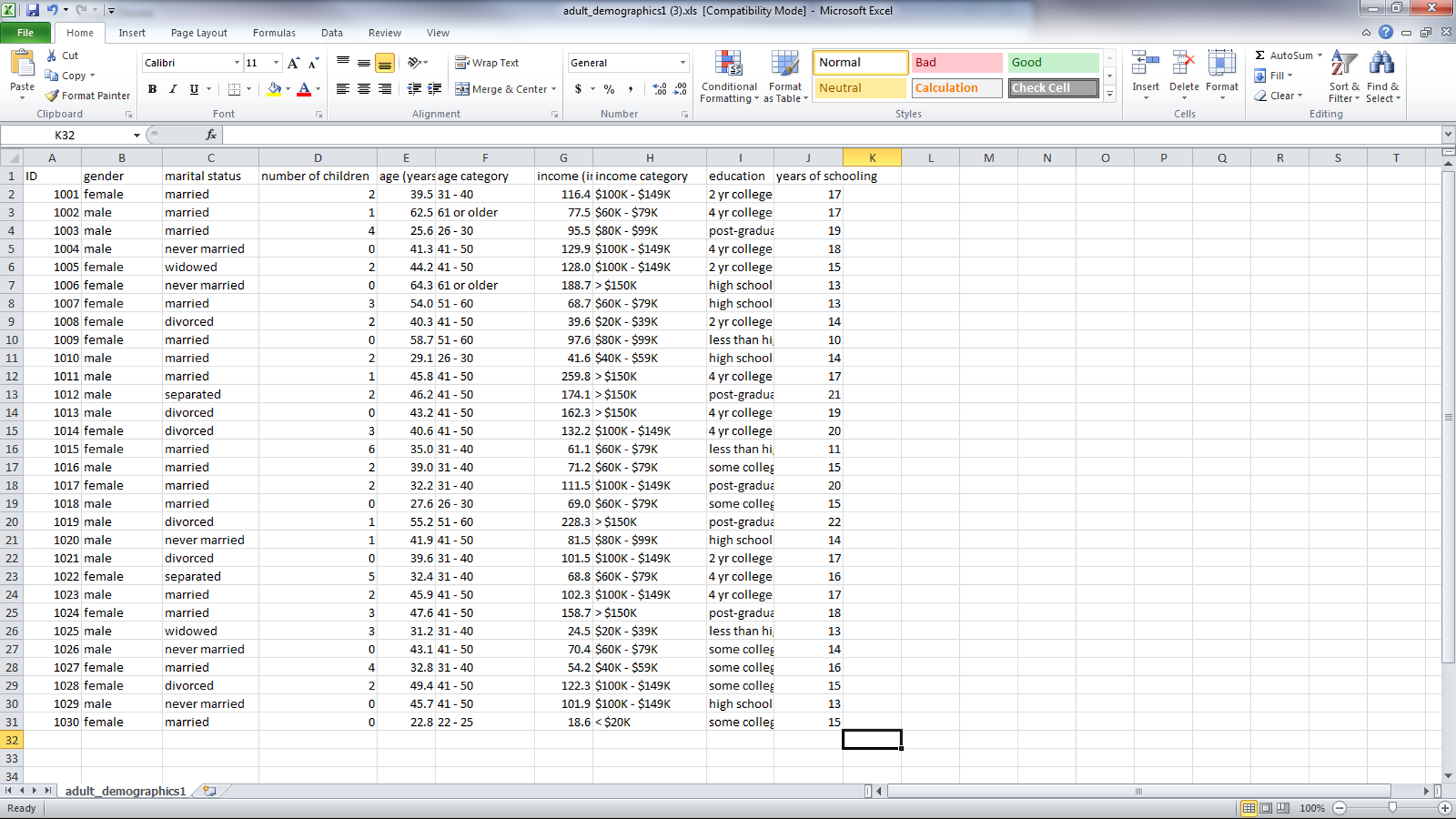This screenshot has width=1456, height=819.
Task: Toggle Wrap Text on
Action: click(487, 63)
